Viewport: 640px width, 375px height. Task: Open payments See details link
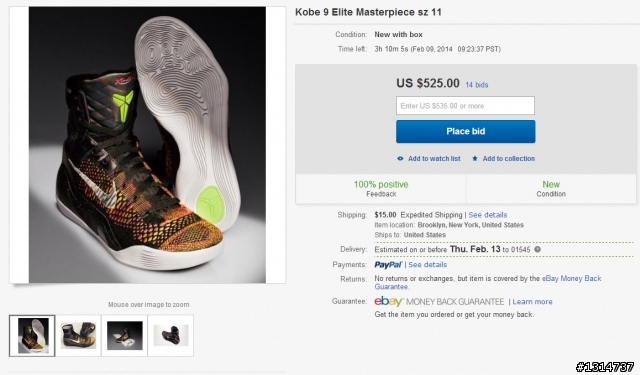point(428,264)
